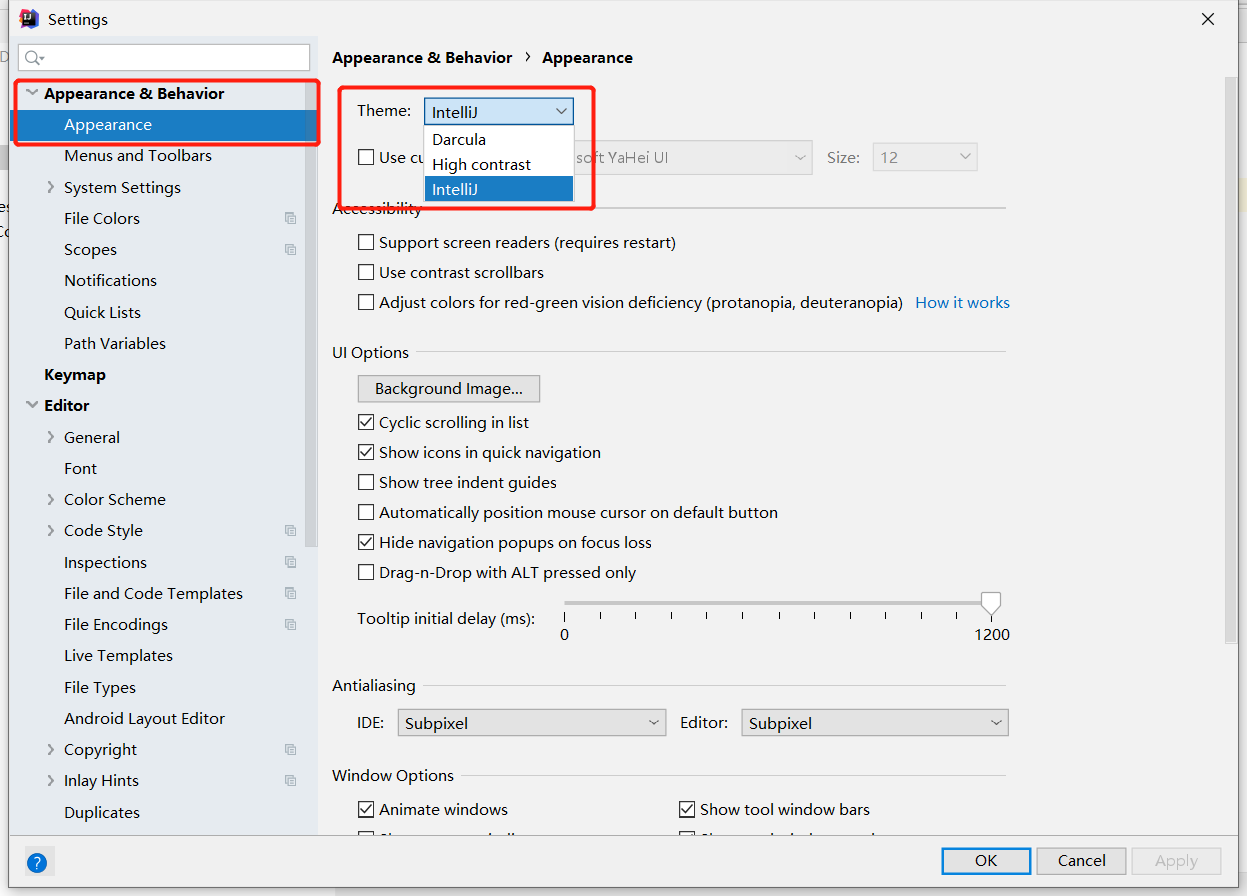Toggle Adjust colors for red-green vision deficiency
The height and width of the screenshot is (896, 1247).
(x=366, y=302)
